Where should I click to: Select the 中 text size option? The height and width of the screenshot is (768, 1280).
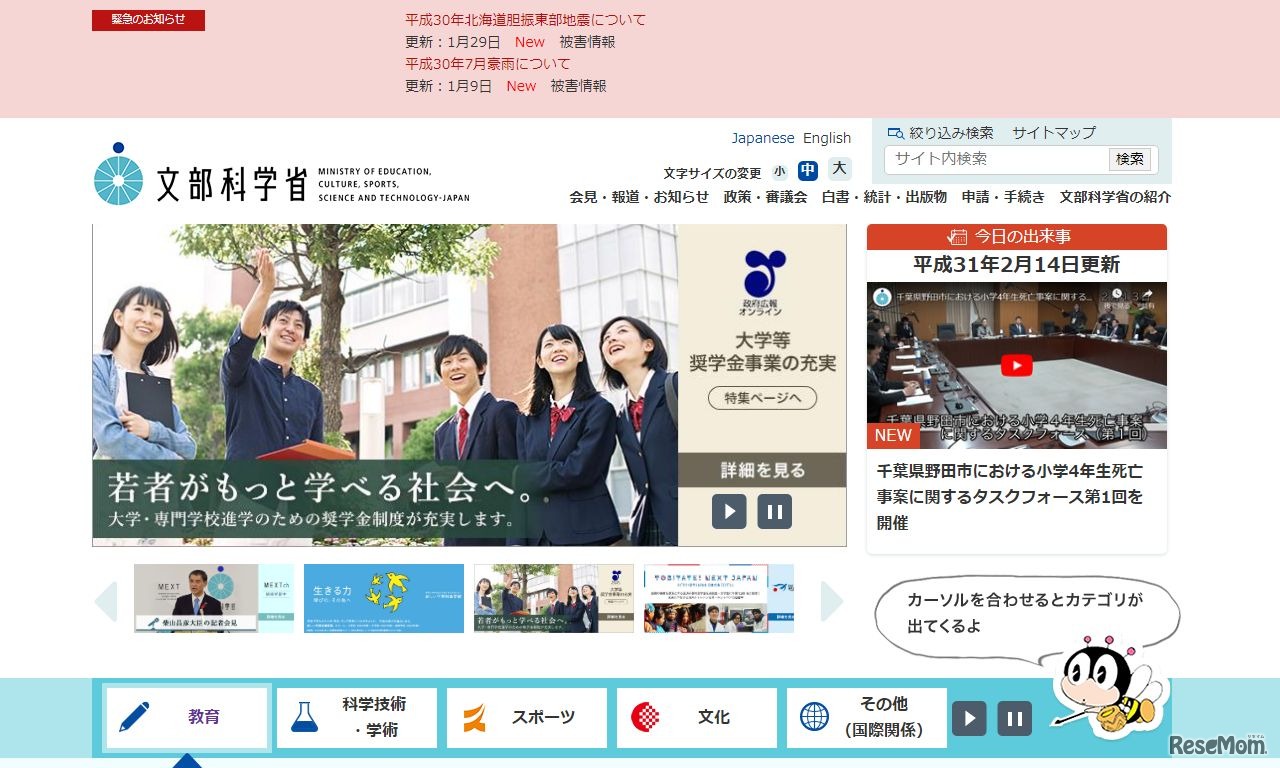[809, 171]
